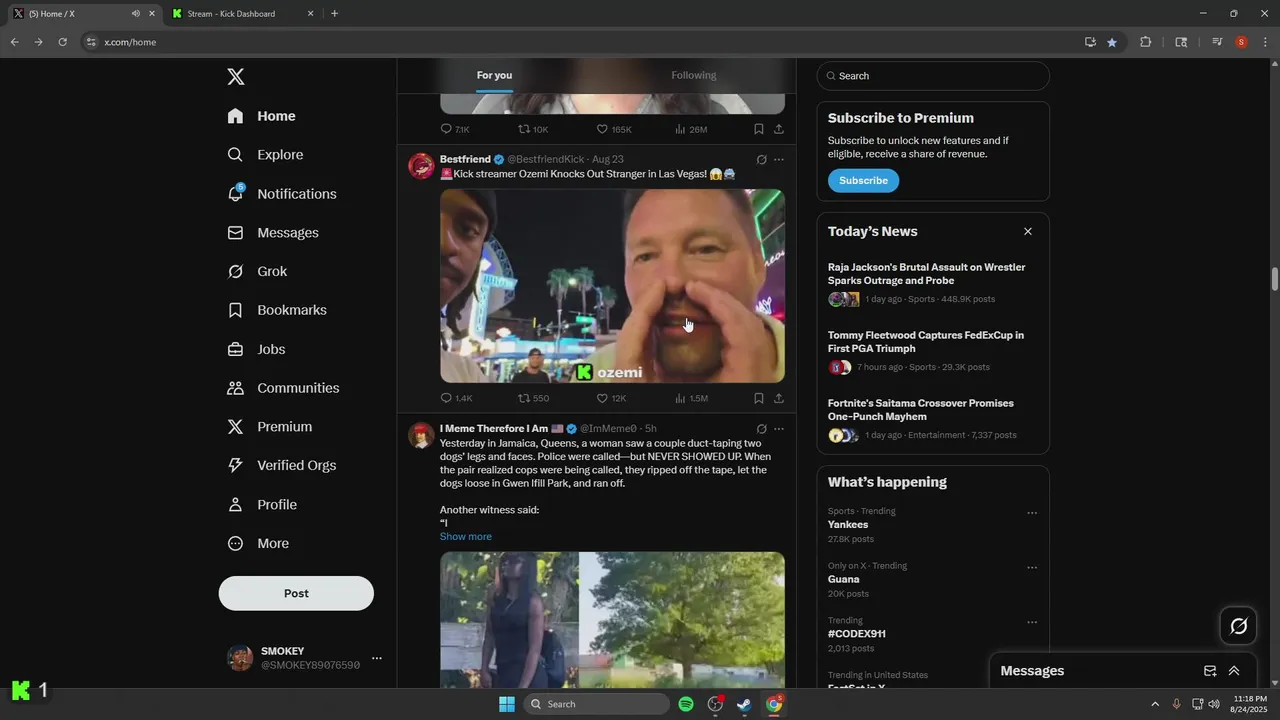
Task: Compose new message in Messages drawer
Action: (1210, 671)
